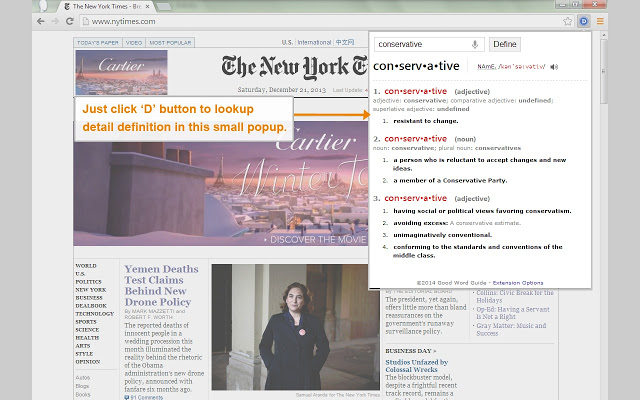Play pronunciation speaker icon

tap(554, 67)
